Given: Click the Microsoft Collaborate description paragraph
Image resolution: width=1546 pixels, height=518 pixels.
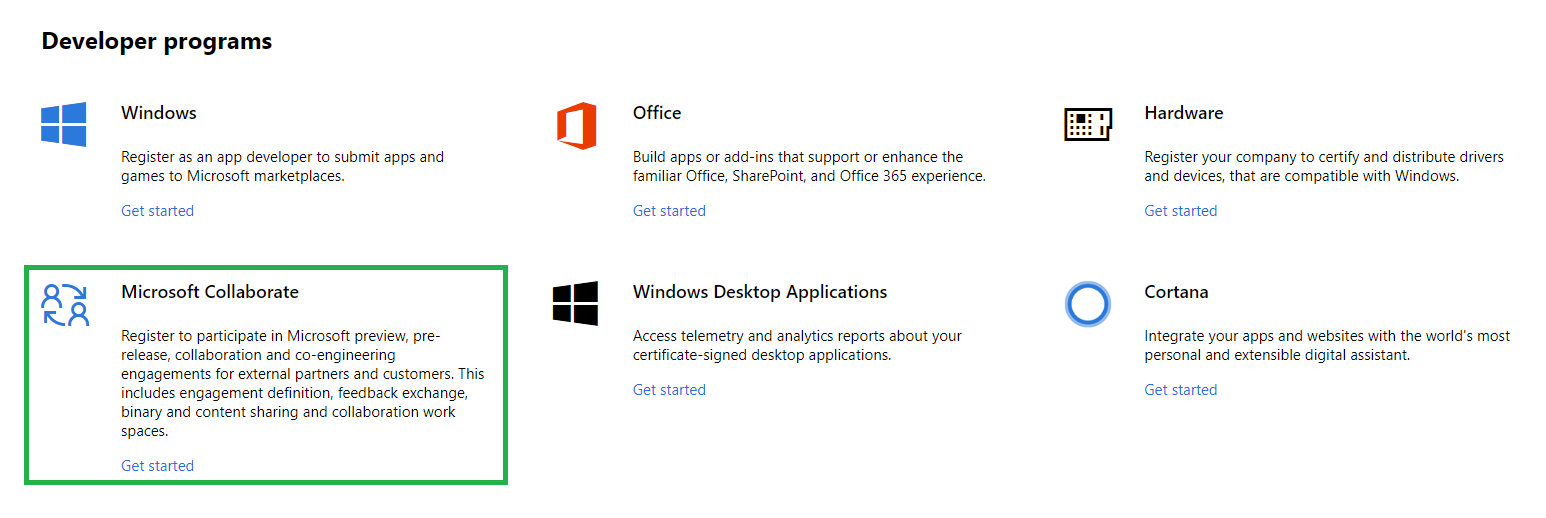Looking at the screenshot, I should click(x=303, y=384).
